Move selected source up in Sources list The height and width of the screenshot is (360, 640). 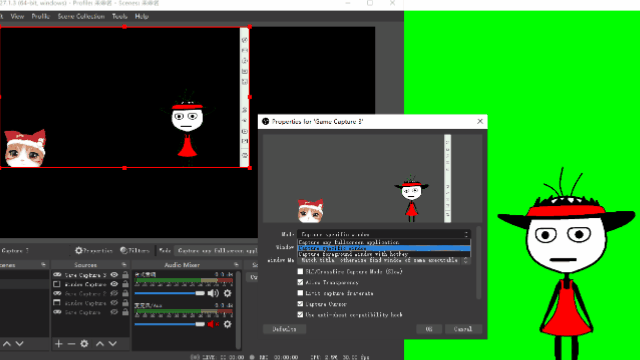(100, 344)
